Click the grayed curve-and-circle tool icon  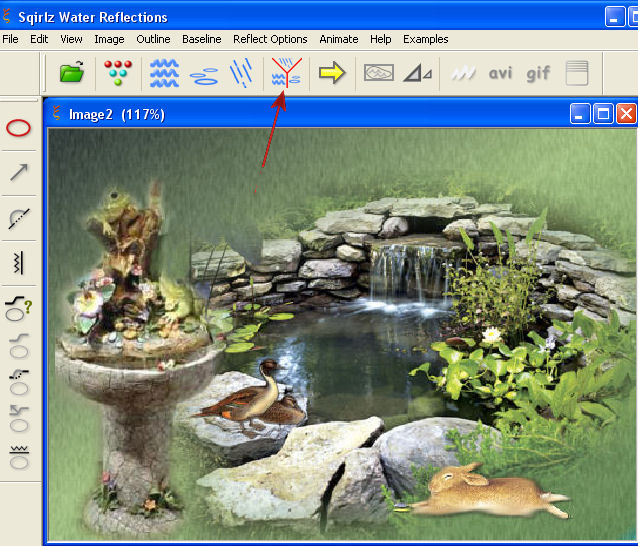coord(19,346)
